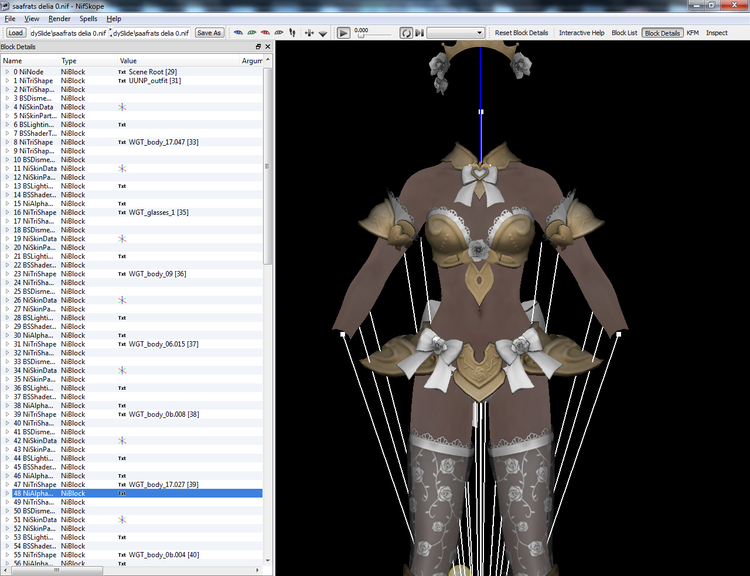Play the animation
Screen dimensions: 750x576
coord(343,33)
